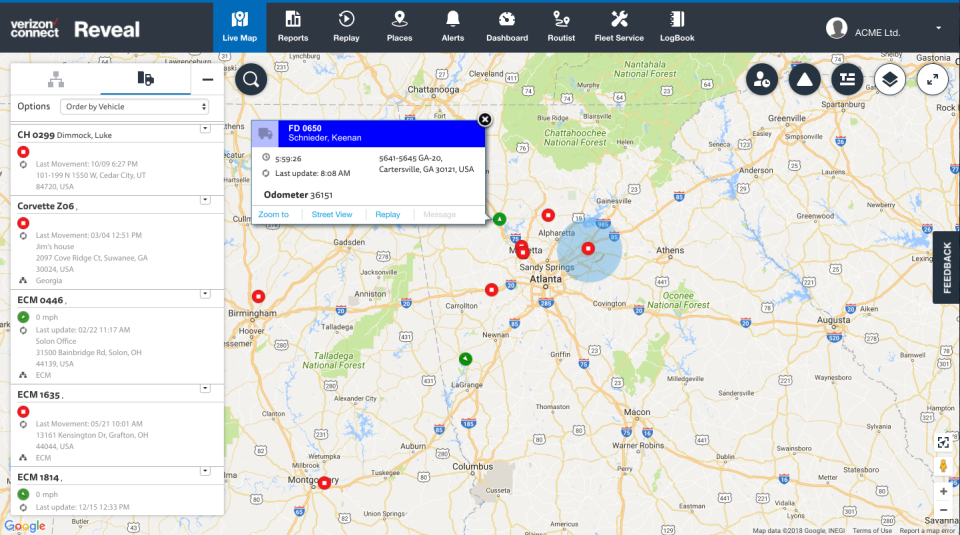The width and height of the screenshot is (960, 535).
Task: Toggle the vehicle labels map button
Action: (847, 79)
